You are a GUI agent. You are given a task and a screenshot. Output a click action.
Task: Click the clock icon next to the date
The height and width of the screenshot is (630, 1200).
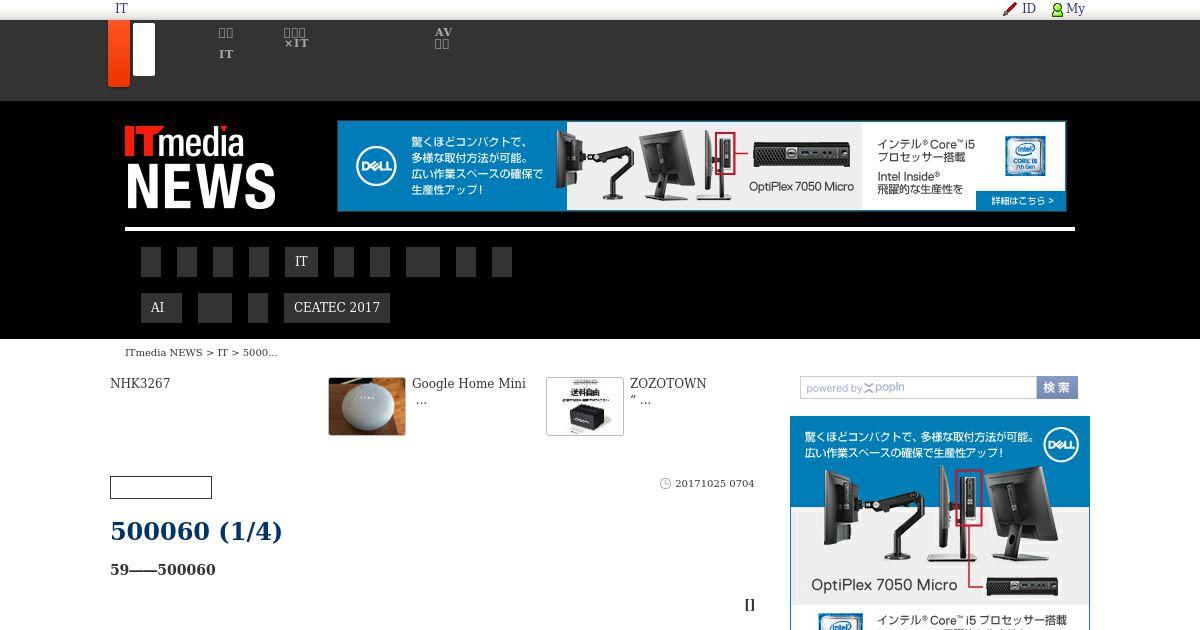point(665,484)
